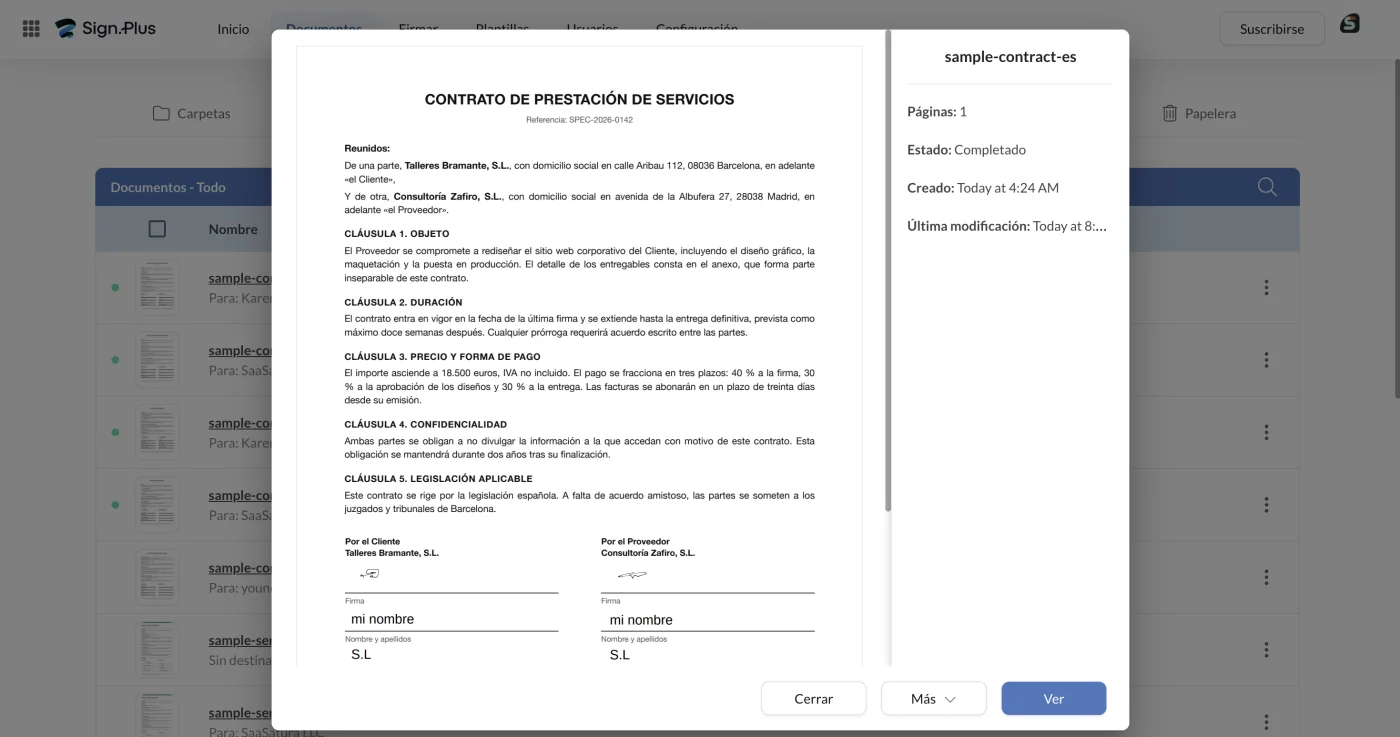Screen dimensions: 1400x737
Task: Click the 'Estado: Completado' text
Action: coord(966,150)
